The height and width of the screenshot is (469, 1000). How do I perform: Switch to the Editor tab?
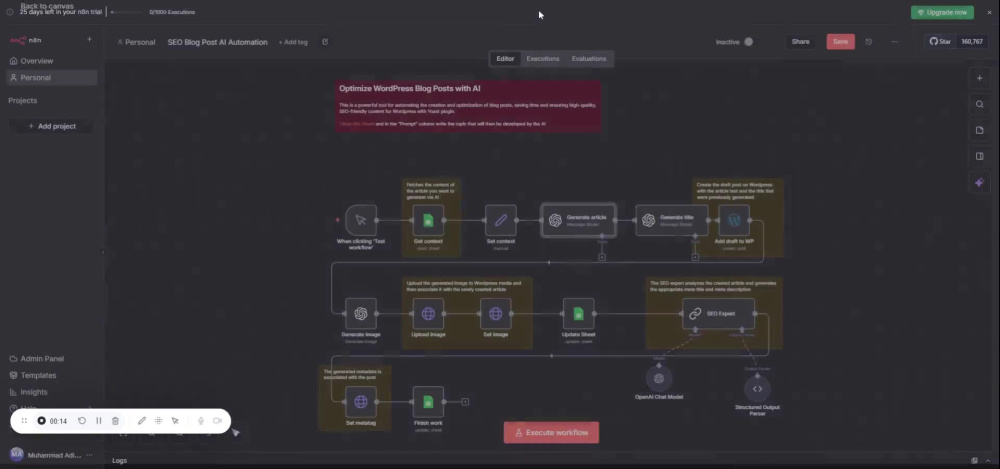pos(505,59)
